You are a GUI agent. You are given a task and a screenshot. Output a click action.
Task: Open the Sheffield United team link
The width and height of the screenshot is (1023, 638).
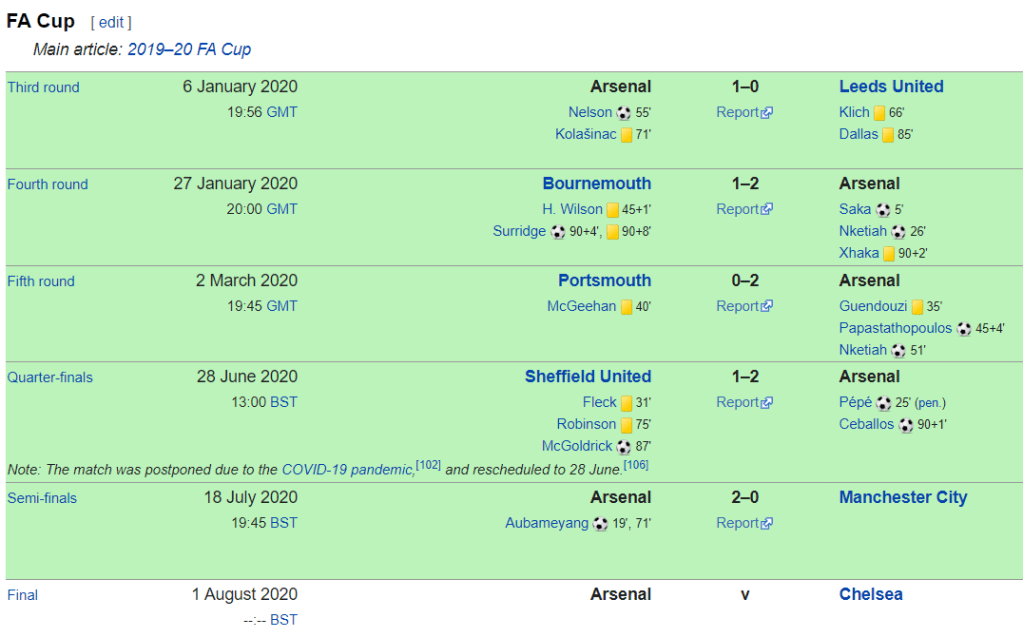[587, 377]
